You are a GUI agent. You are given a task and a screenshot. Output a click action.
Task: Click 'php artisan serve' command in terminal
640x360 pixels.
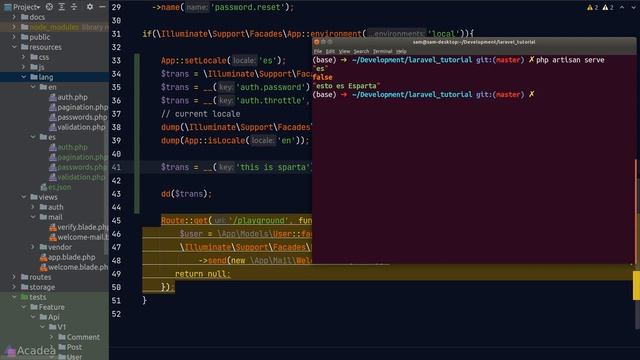(x=570, y=60)
